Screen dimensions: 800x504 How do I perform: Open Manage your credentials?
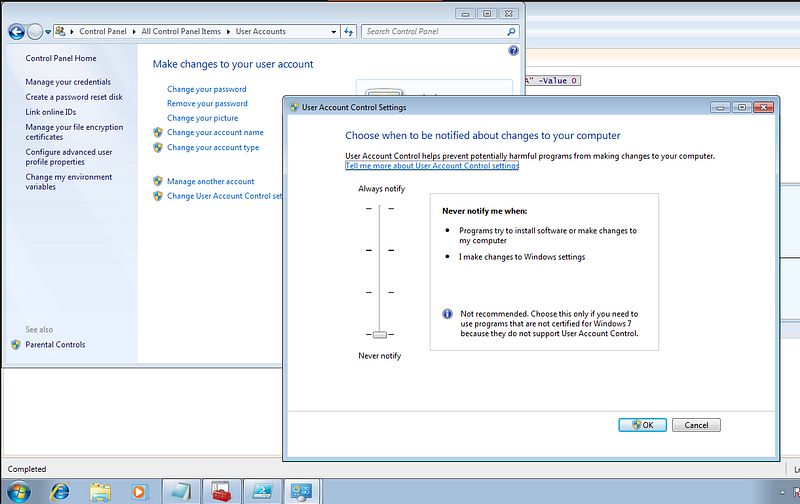[x=68, y=82]
